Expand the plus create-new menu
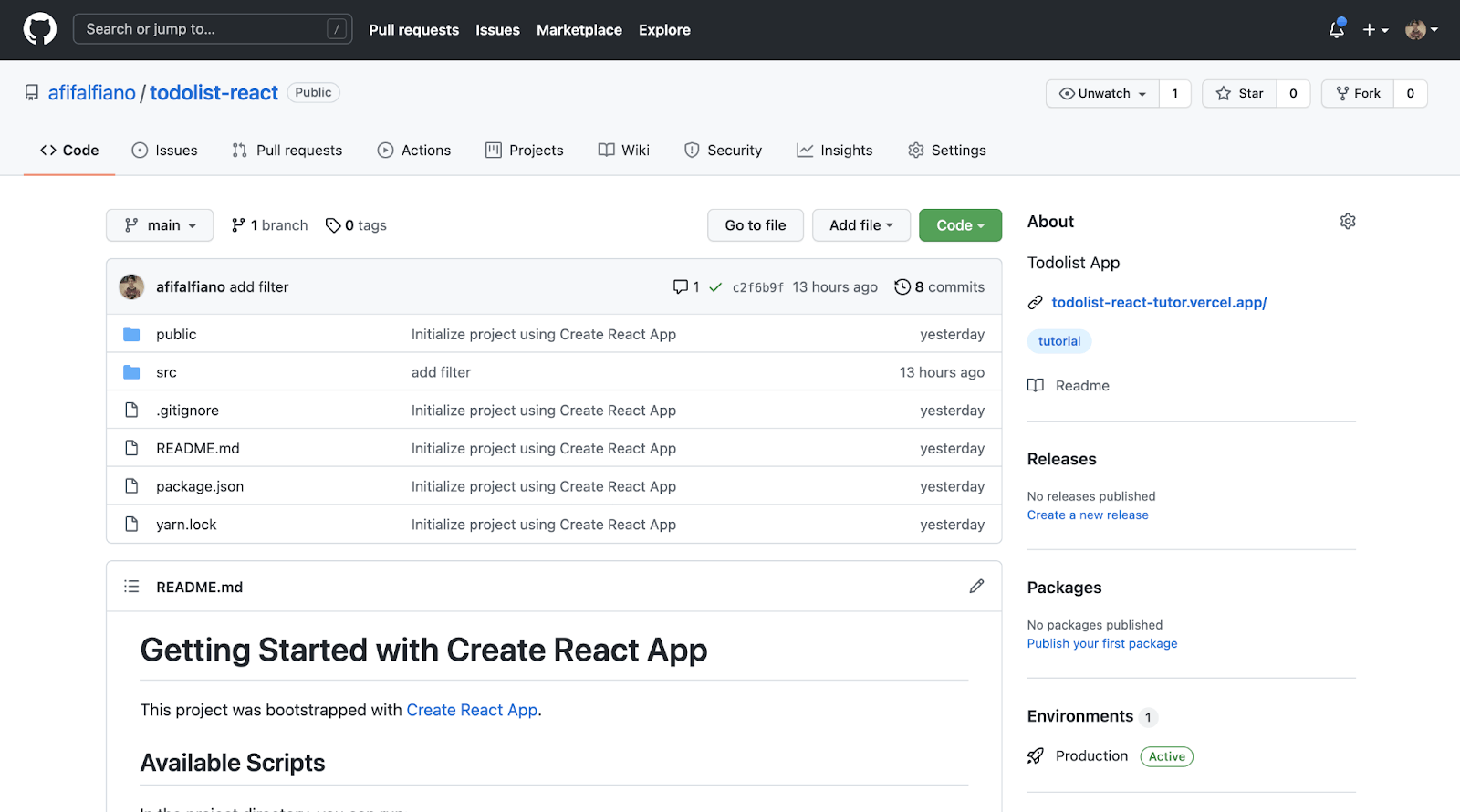Screen dimensions: 1460x812 [1375, 30]
